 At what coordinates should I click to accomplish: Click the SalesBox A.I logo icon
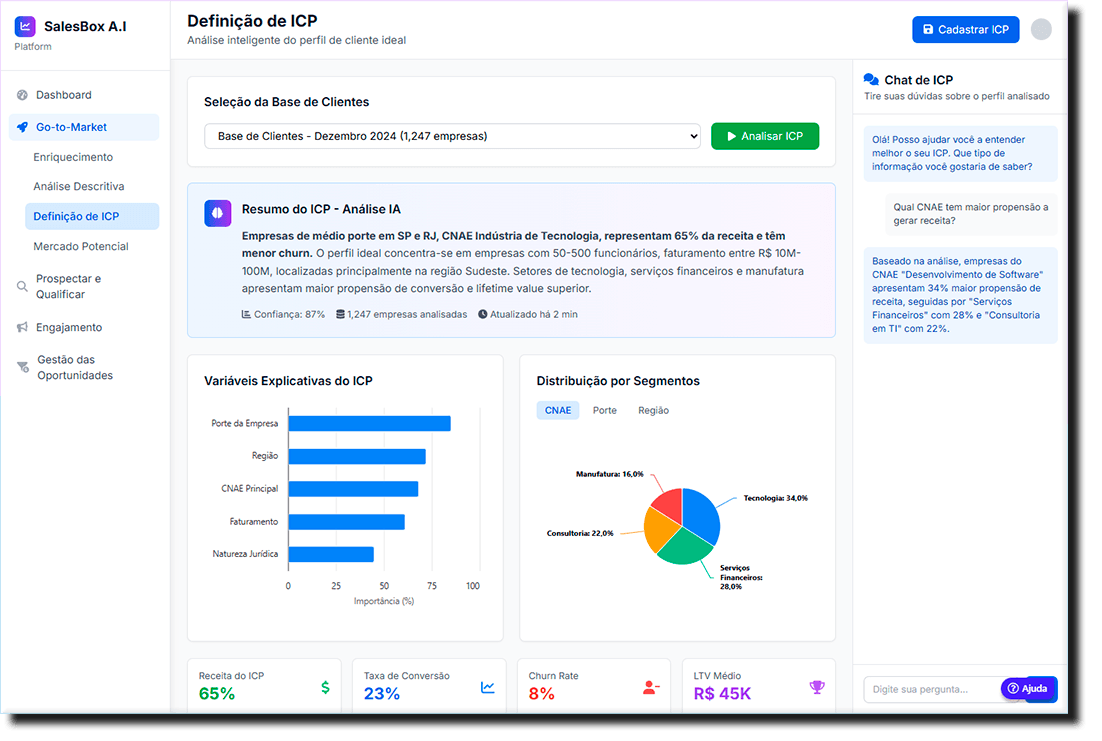(x=25, y=27)
